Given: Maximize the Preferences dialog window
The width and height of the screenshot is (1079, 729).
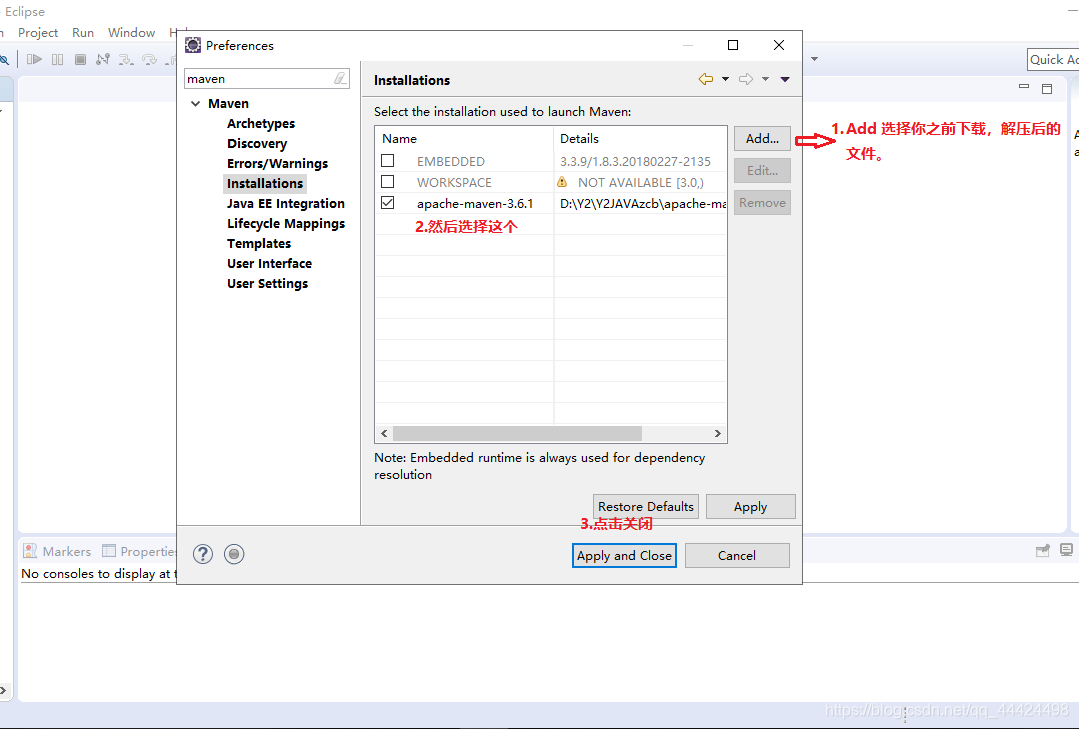Looking at the screenshot, I should [733, 45].
